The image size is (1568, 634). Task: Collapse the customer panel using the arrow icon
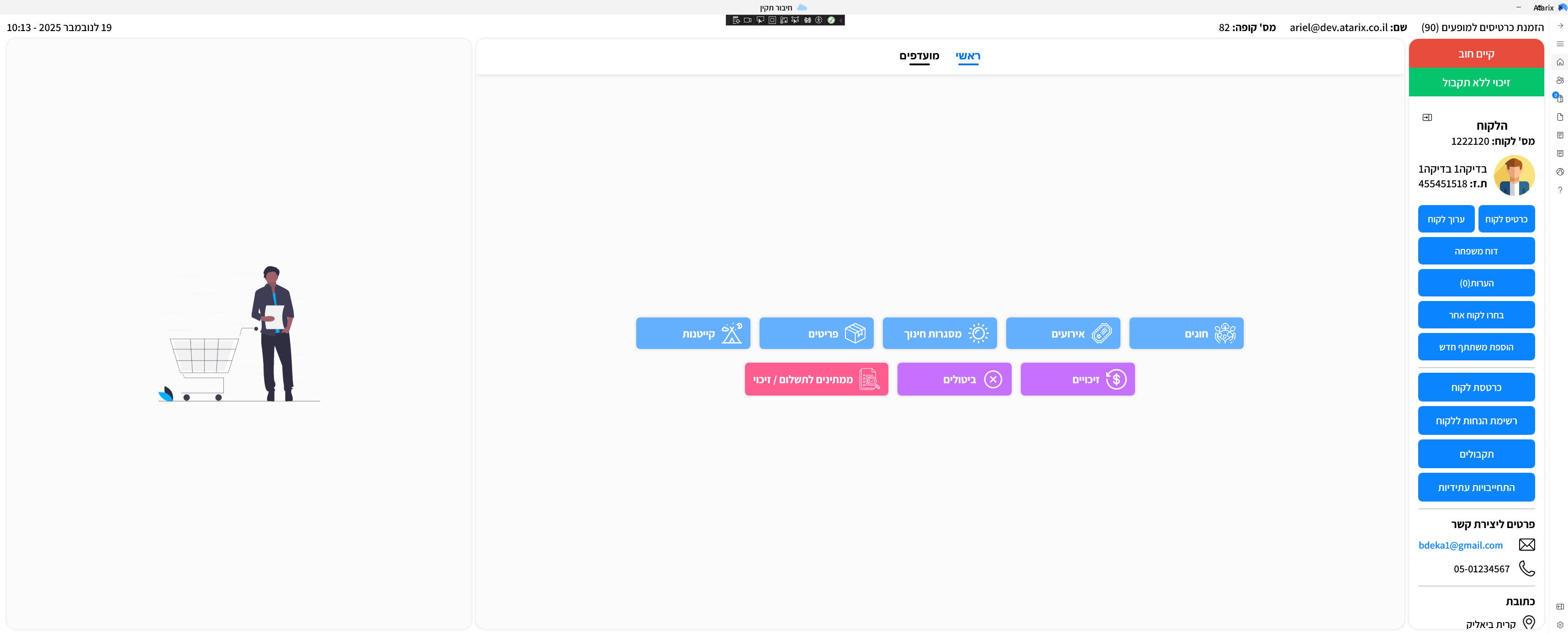(1427, 117)
